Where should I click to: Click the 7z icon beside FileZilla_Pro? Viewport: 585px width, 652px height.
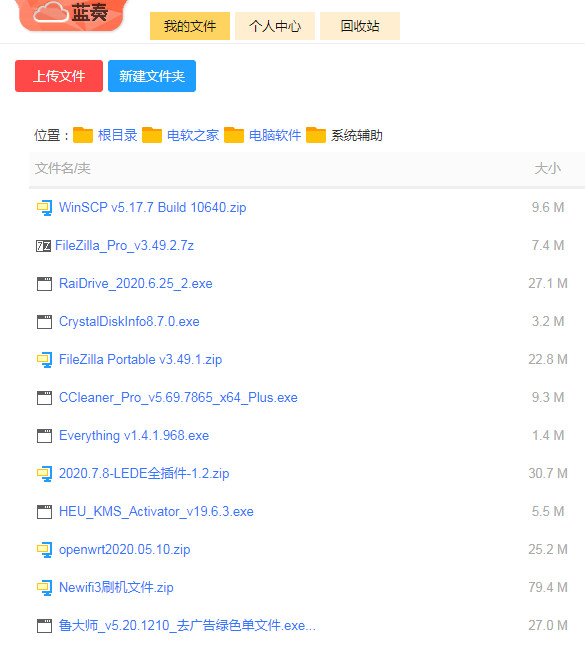43,246
